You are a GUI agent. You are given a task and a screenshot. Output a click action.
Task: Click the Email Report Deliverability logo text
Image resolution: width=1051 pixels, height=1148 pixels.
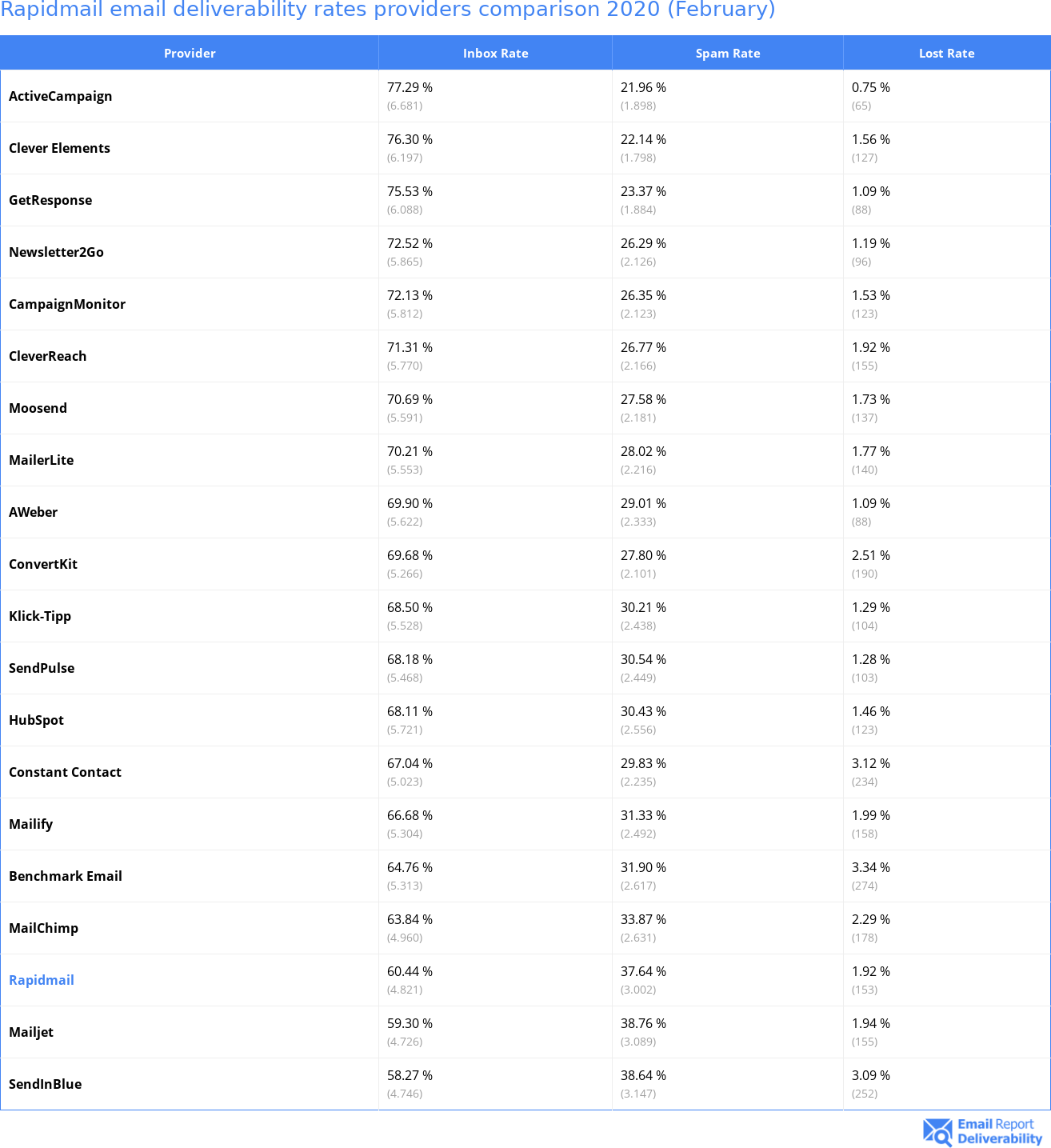999,1131
